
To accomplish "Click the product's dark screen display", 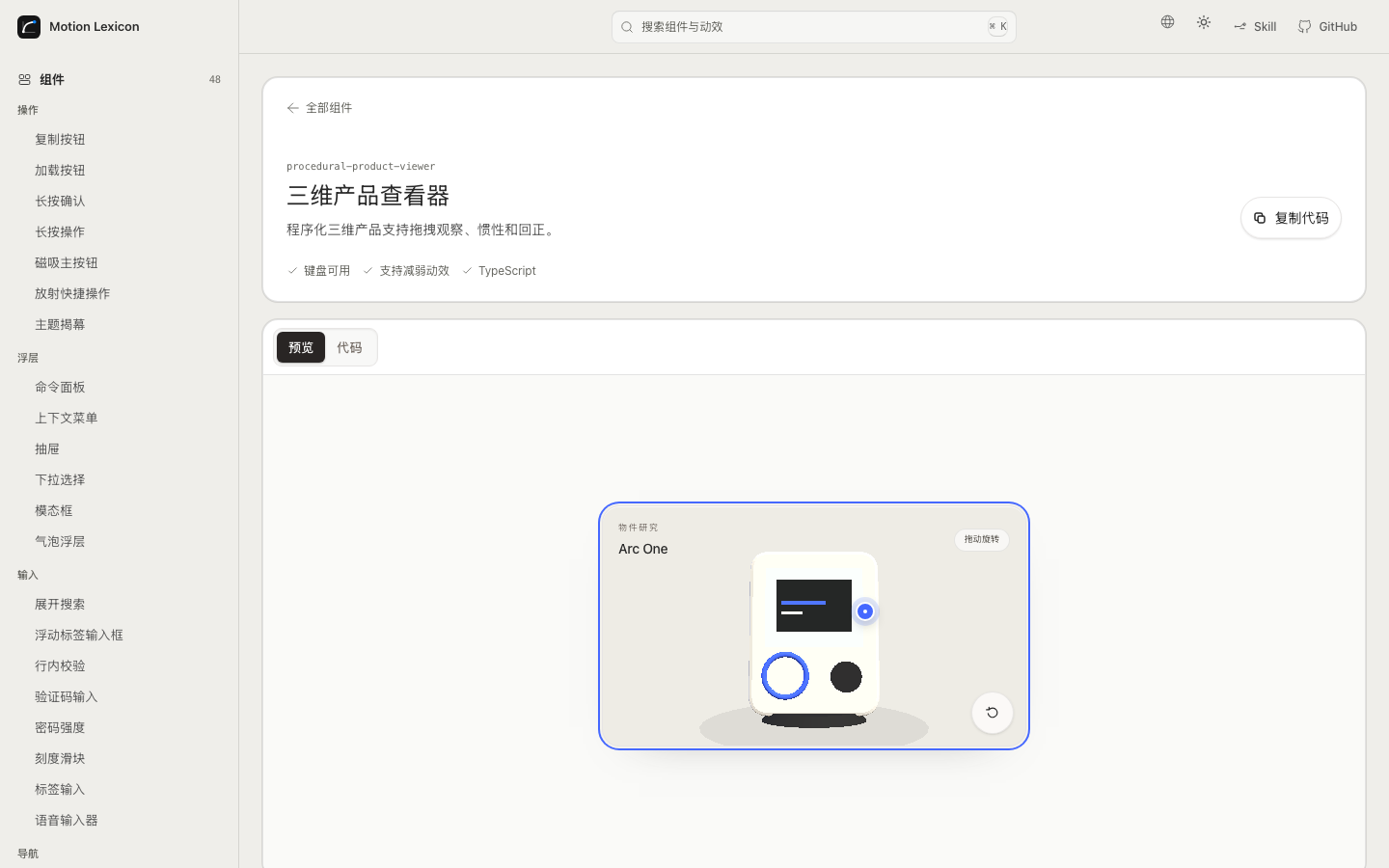I will [814, 606].
